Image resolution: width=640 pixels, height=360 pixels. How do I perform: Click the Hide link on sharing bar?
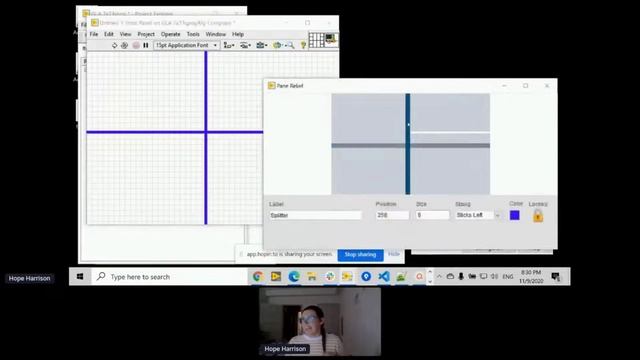[x=394, y=254]
